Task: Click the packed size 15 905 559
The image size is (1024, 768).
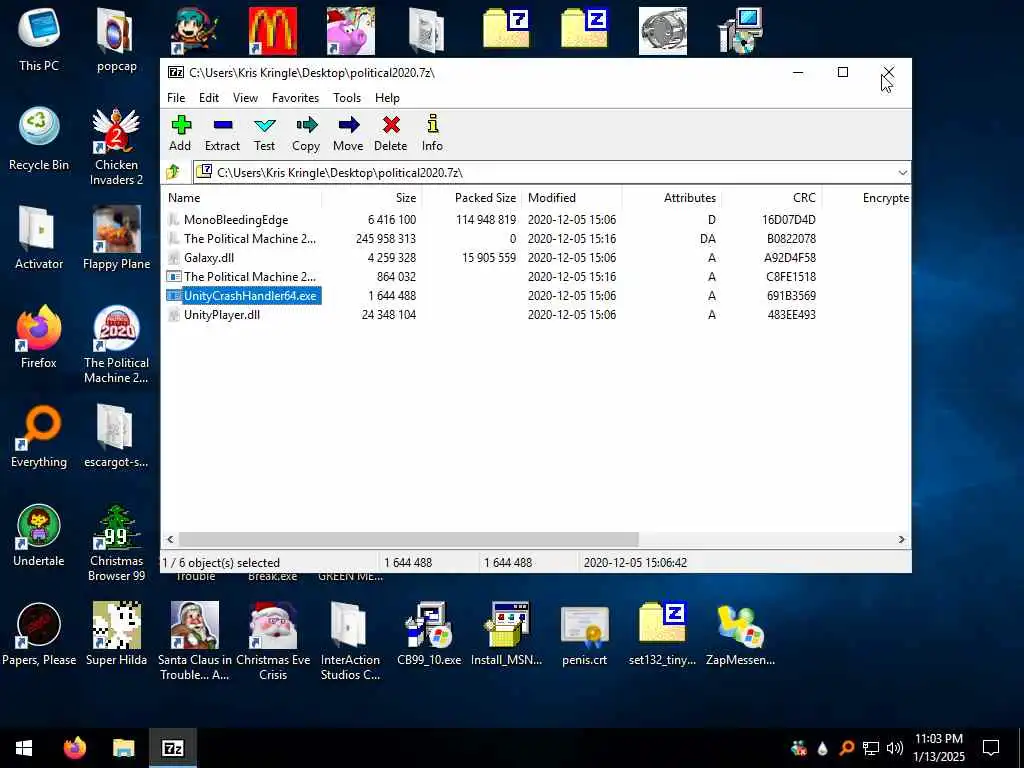Action: click(488, 258)
